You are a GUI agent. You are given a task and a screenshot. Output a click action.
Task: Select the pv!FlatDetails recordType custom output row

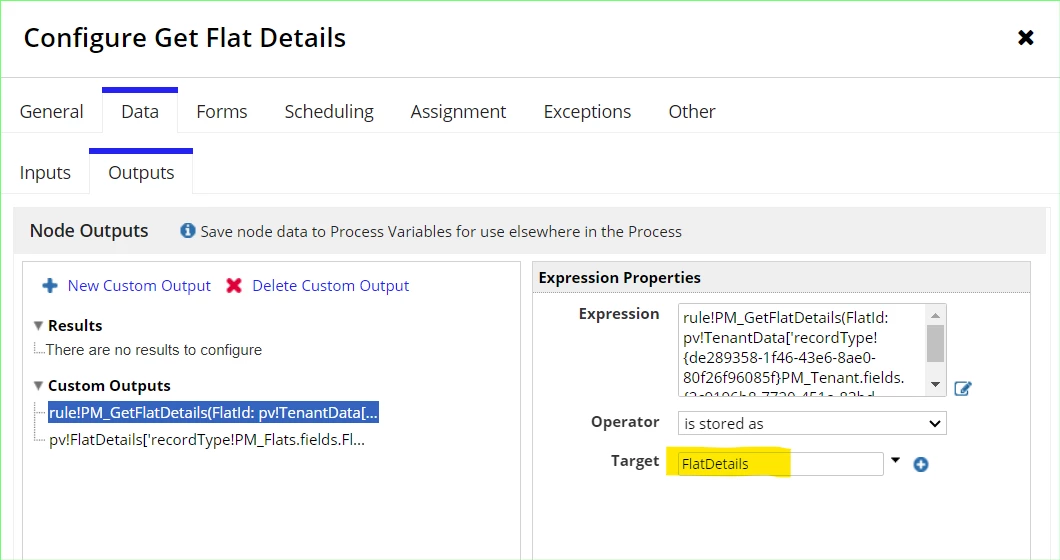pos(207,440)
